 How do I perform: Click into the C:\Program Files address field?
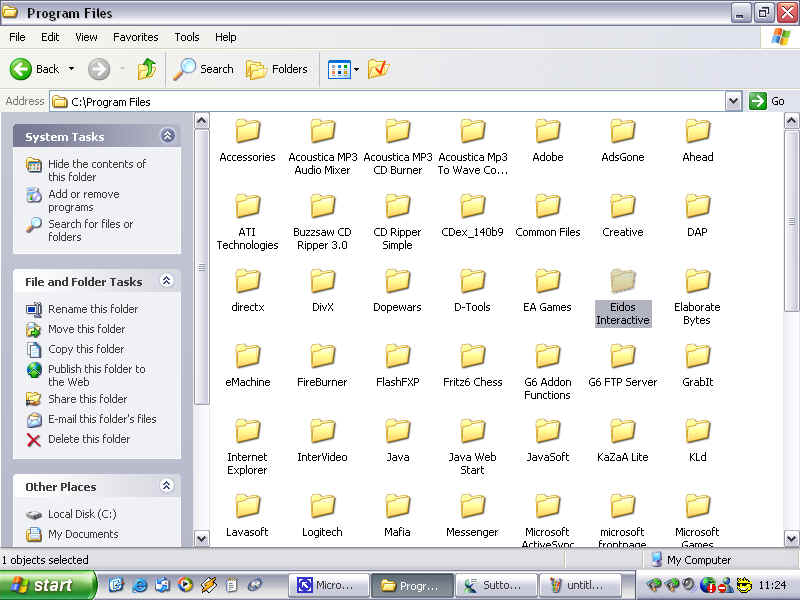tap(387, 102)
